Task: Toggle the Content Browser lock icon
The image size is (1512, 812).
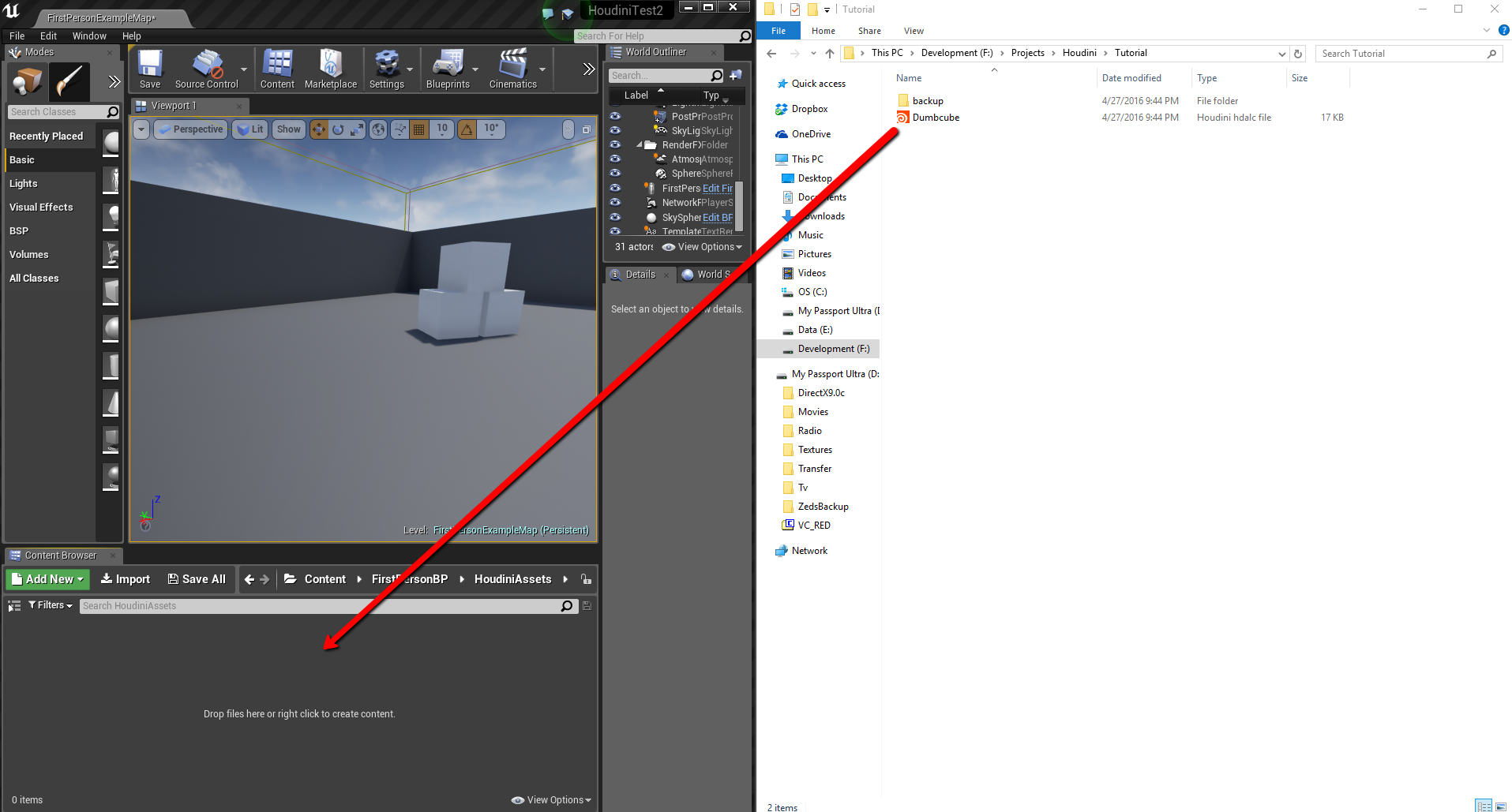Action: coord(586,579)
